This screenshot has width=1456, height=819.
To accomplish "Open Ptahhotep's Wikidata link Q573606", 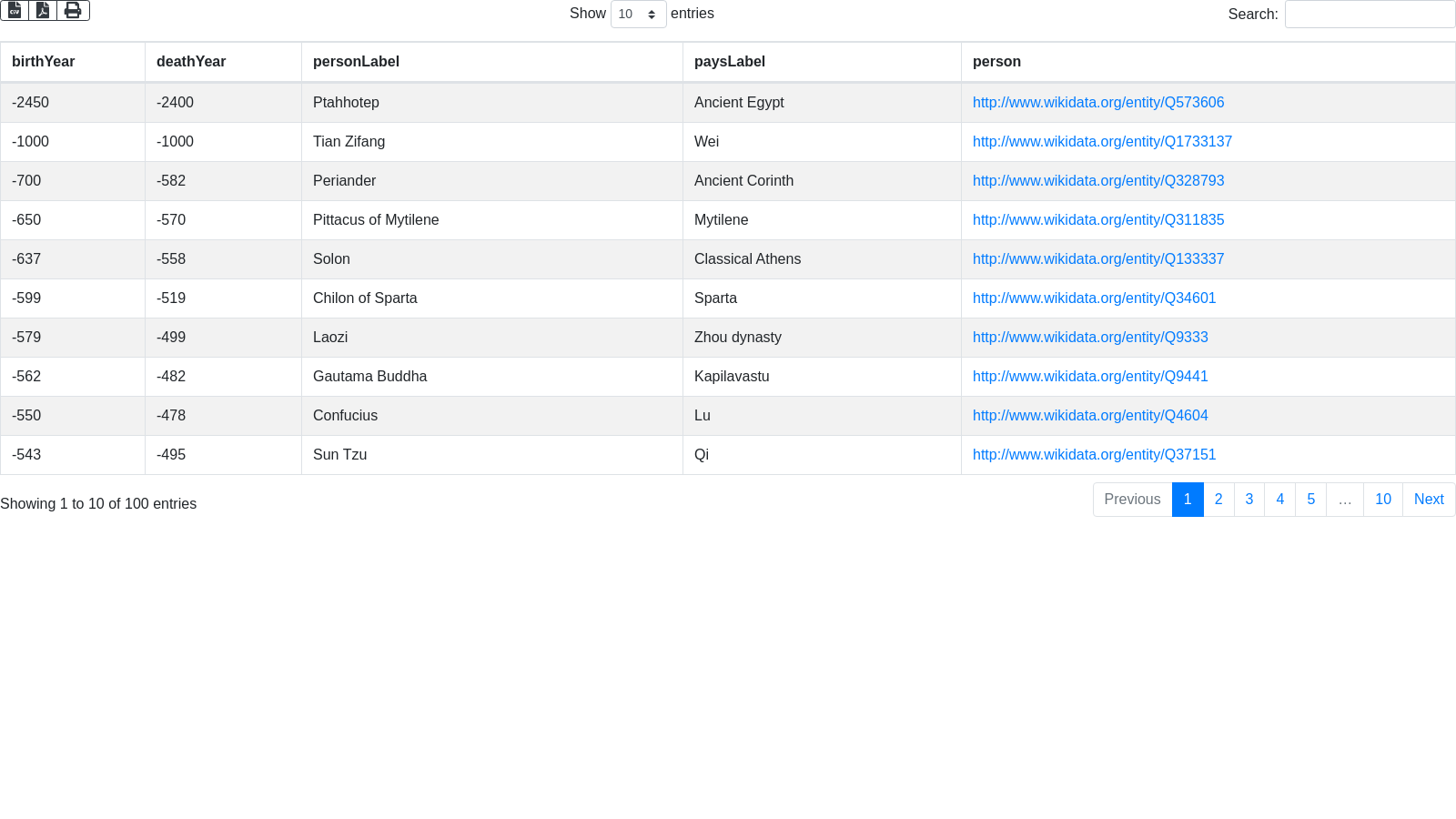I will coord(1098,103).
